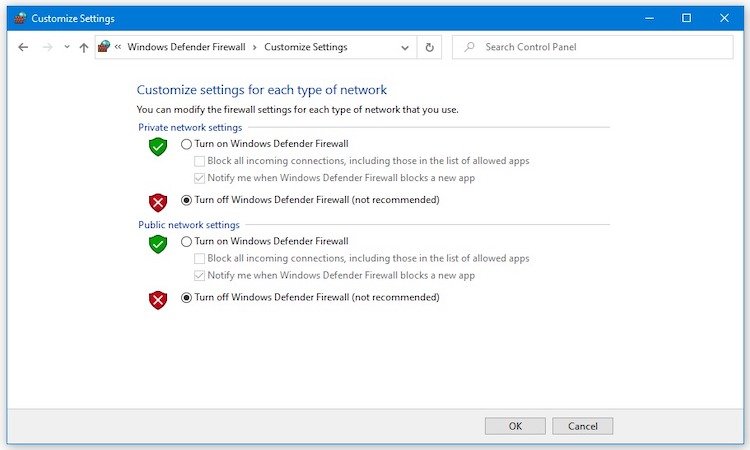This screenshot has width=750, height=450.
Task: Refresh the Customize Settings page
Action: 430,47
